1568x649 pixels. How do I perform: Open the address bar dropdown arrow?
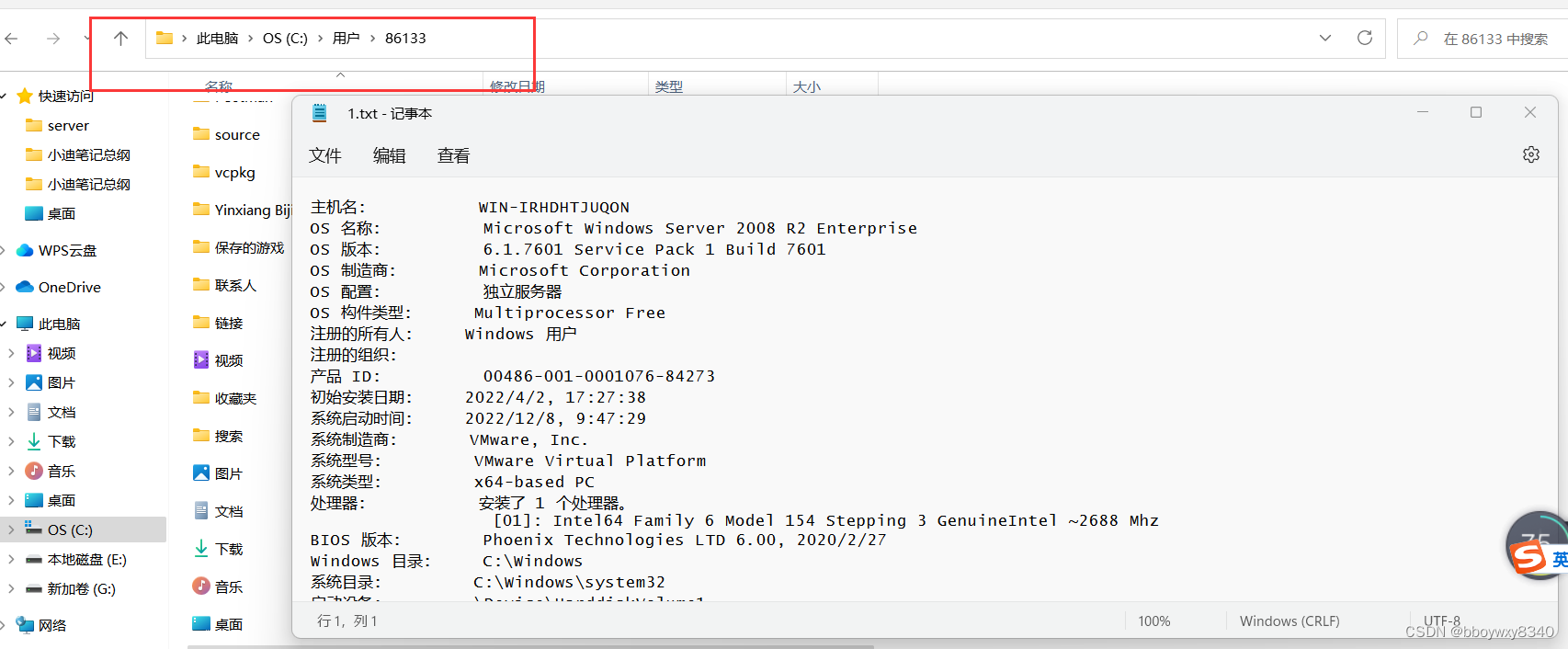pyautogui.click(x=1324, y=38)
